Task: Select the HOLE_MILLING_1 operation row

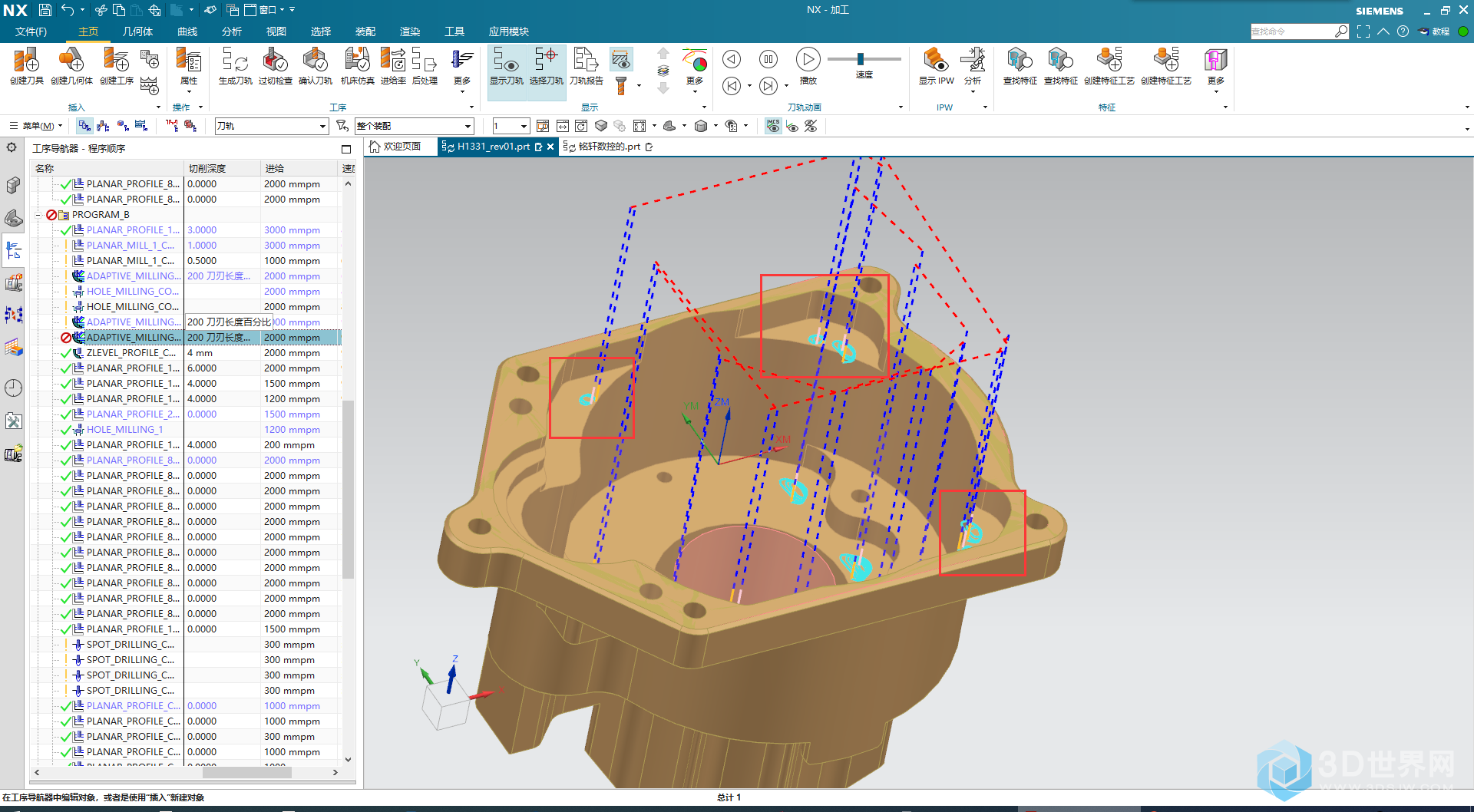Action: point(186,430)
